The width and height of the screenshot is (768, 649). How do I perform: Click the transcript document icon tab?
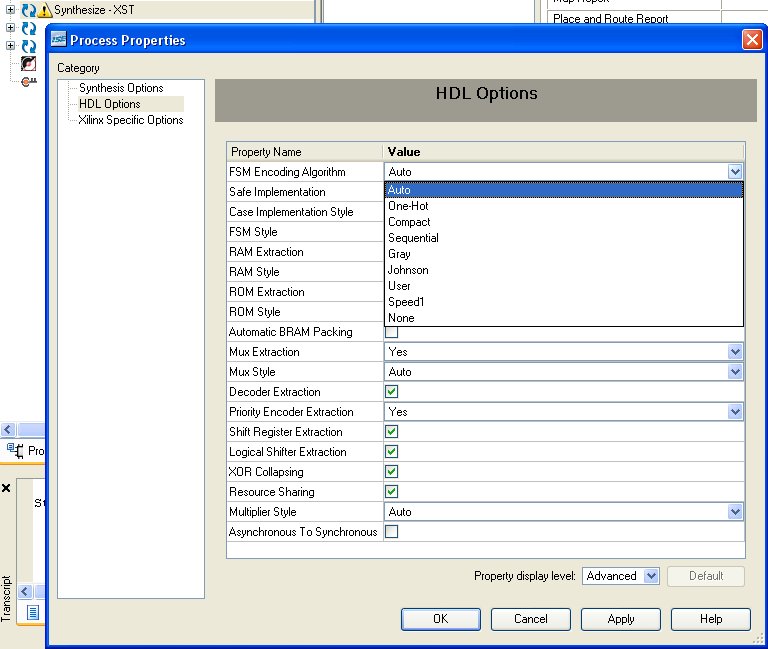pos(33,612)
